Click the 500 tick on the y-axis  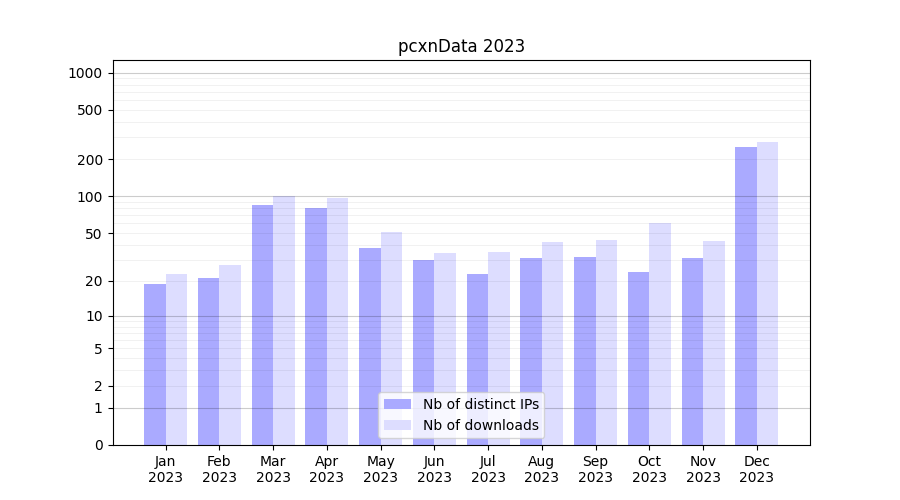[x=91, y=110]
